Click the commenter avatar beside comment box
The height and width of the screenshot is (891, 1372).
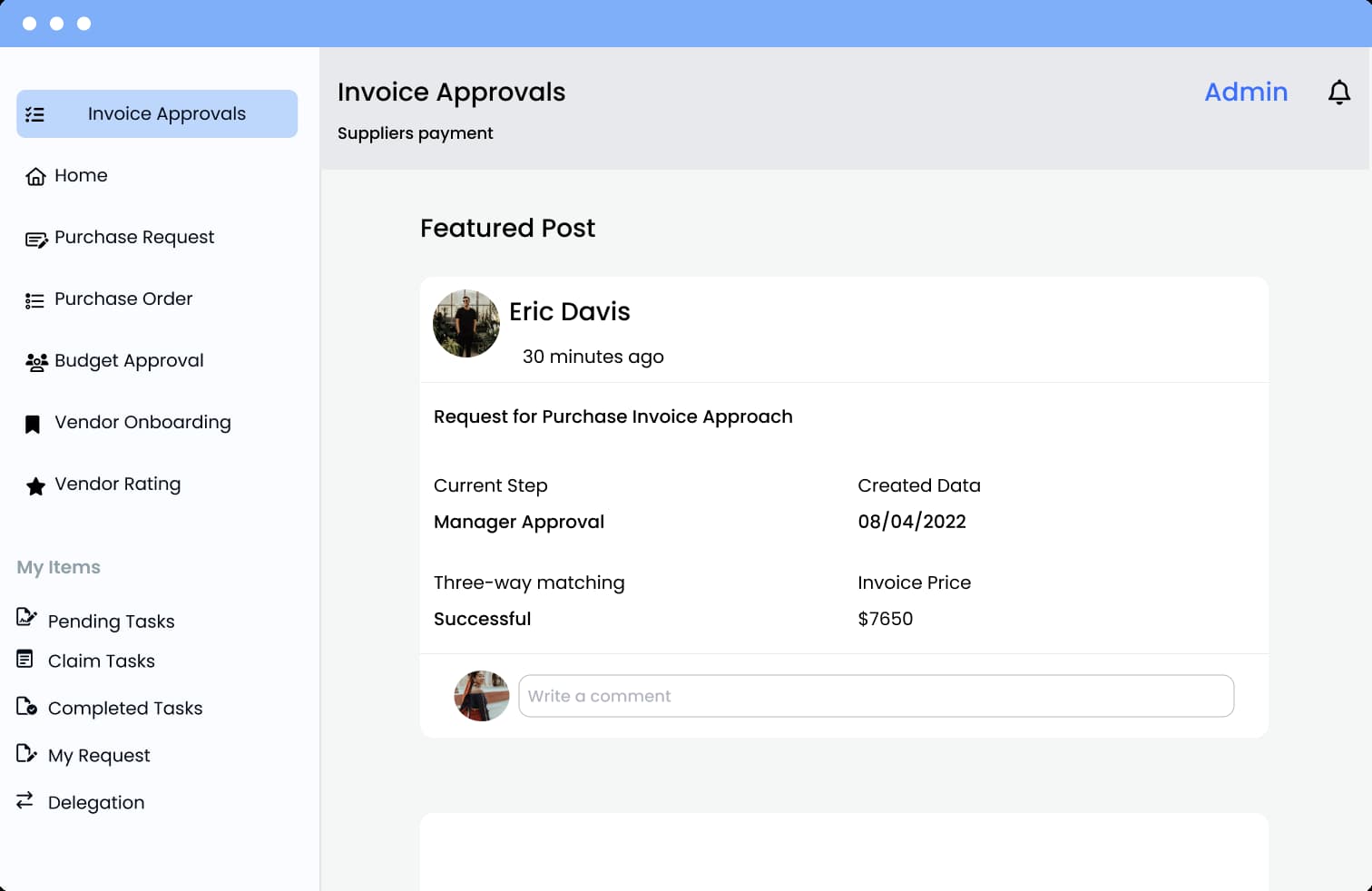click(481, 696)
